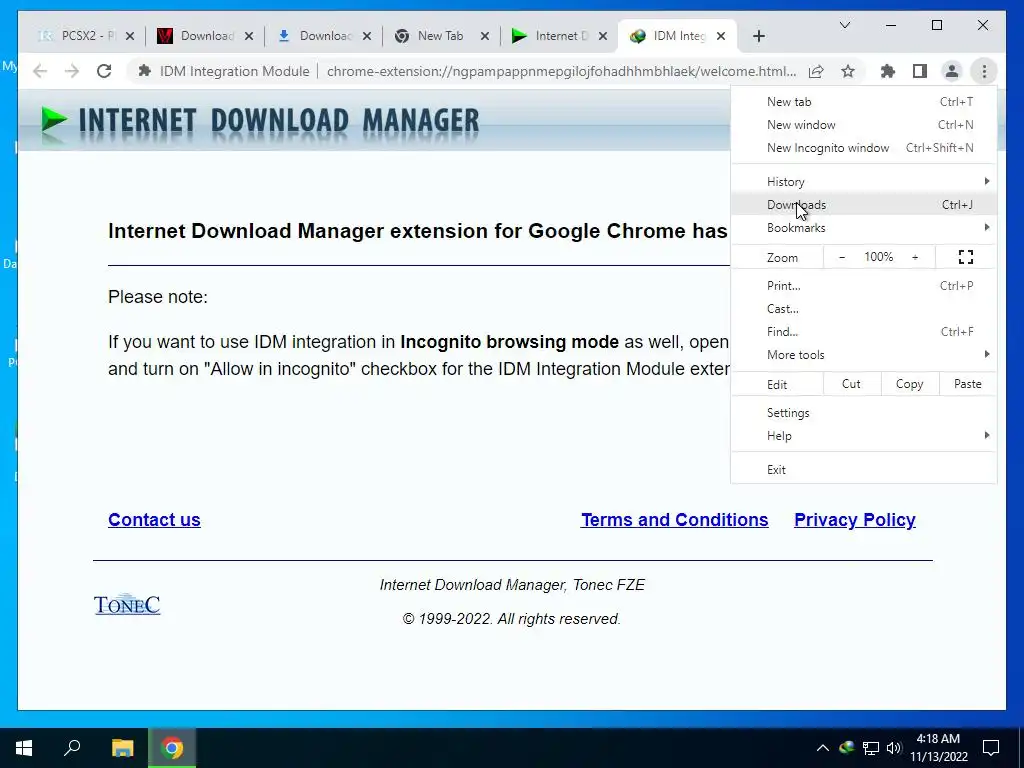Screen dimensions: 1024x768
Task: Click the forward navigation arrow
Action: point(72,71)
